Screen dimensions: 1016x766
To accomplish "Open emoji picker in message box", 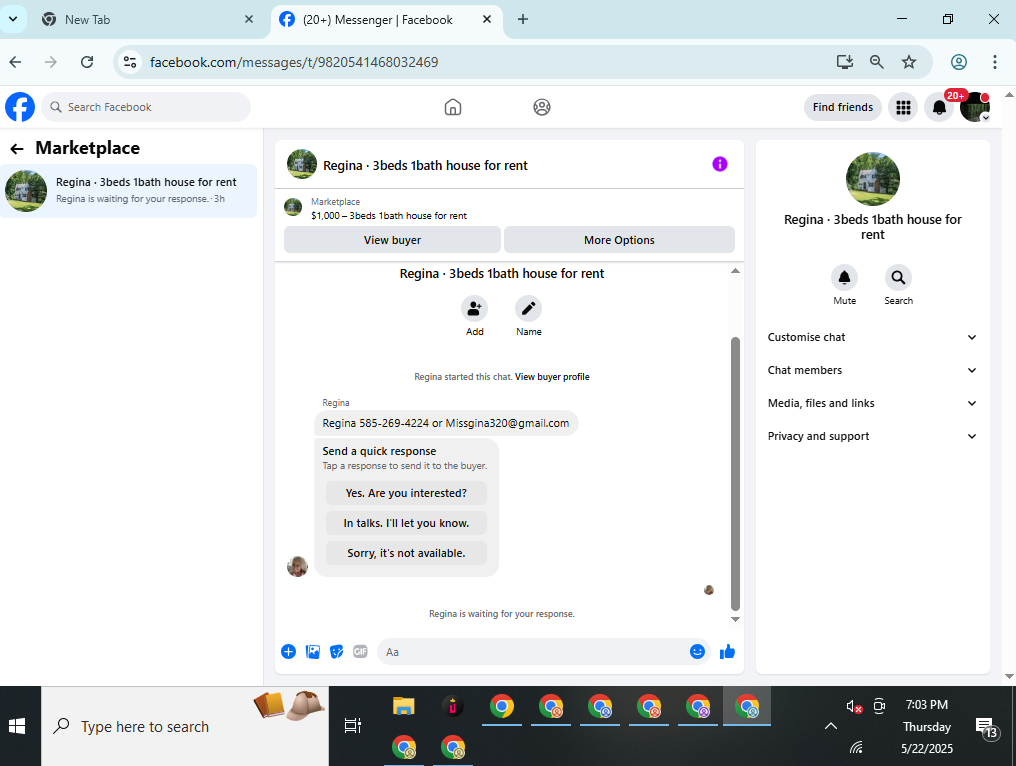I will (x=697, y=651).
